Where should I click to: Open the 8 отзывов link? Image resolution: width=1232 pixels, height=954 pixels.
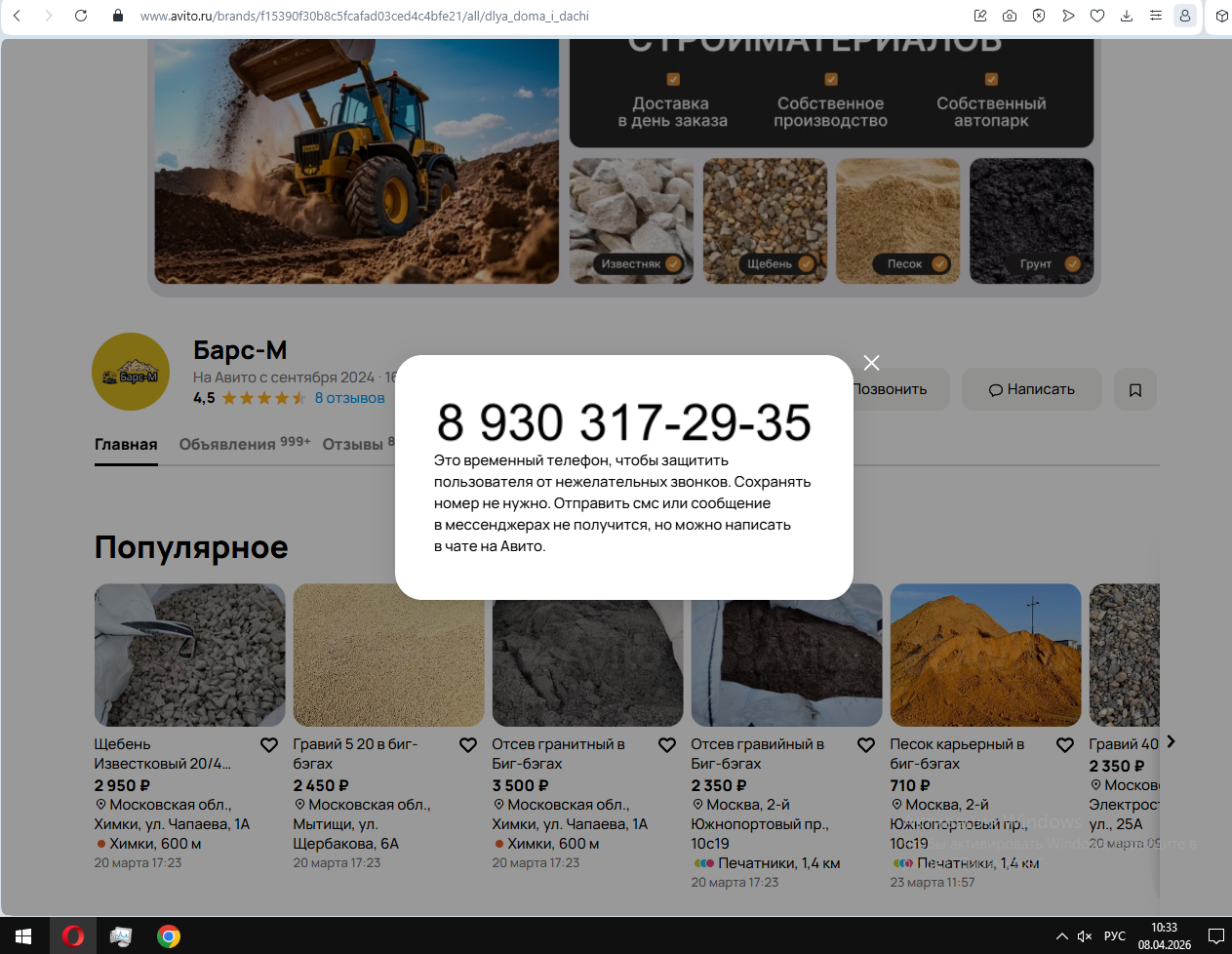pyautogui.click(x=350, y=398)
